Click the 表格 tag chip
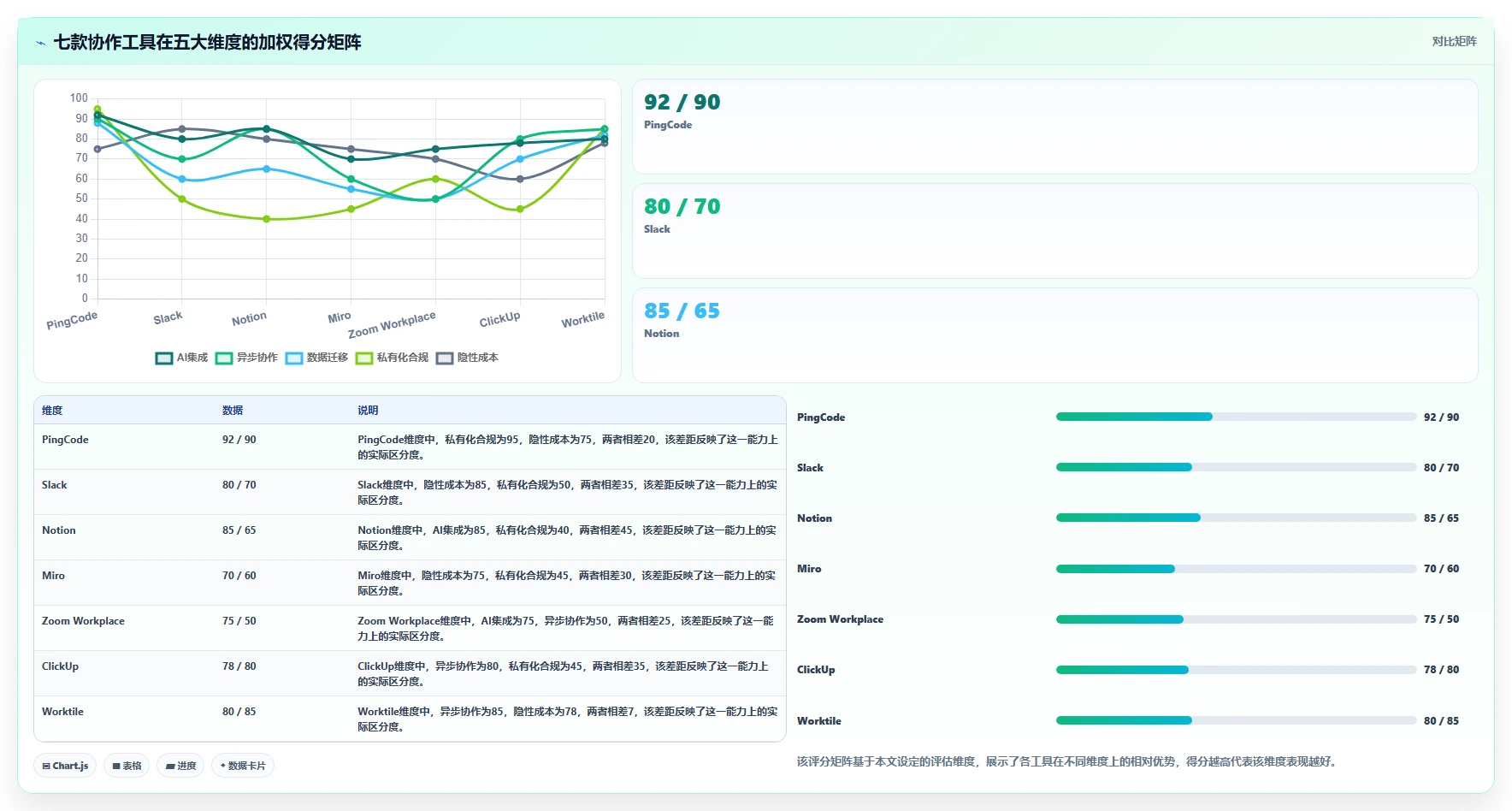The image size is (1512, 811). click(127, 766)
